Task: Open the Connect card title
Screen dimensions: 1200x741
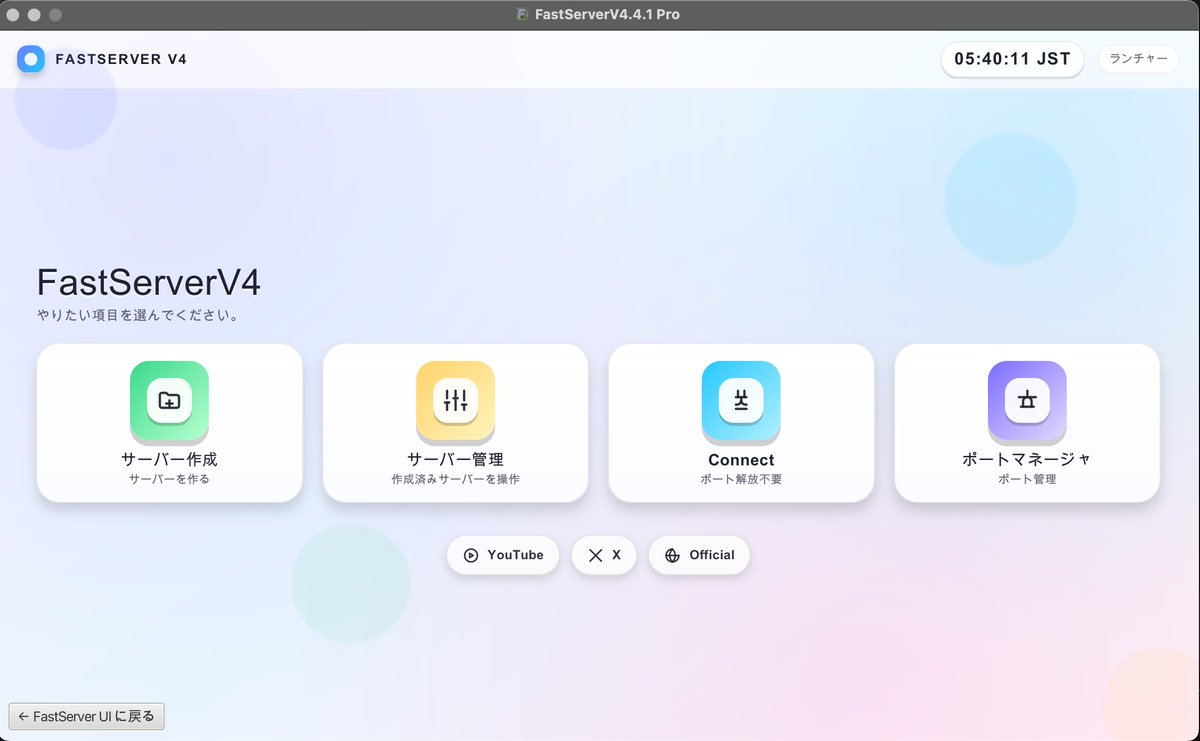Action: (x=741, y=460)
